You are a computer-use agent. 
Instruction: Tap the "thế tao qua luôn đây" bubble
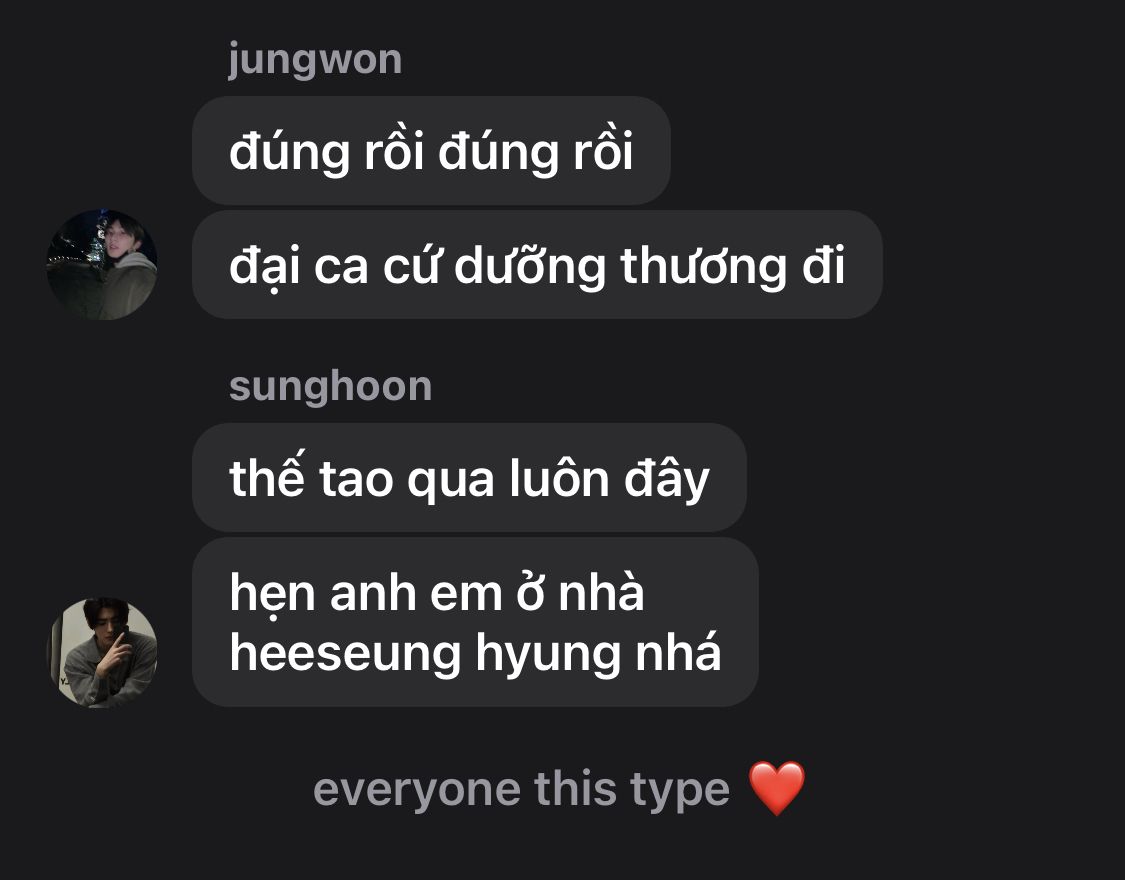pyautogui.click(x=469, y=477)
